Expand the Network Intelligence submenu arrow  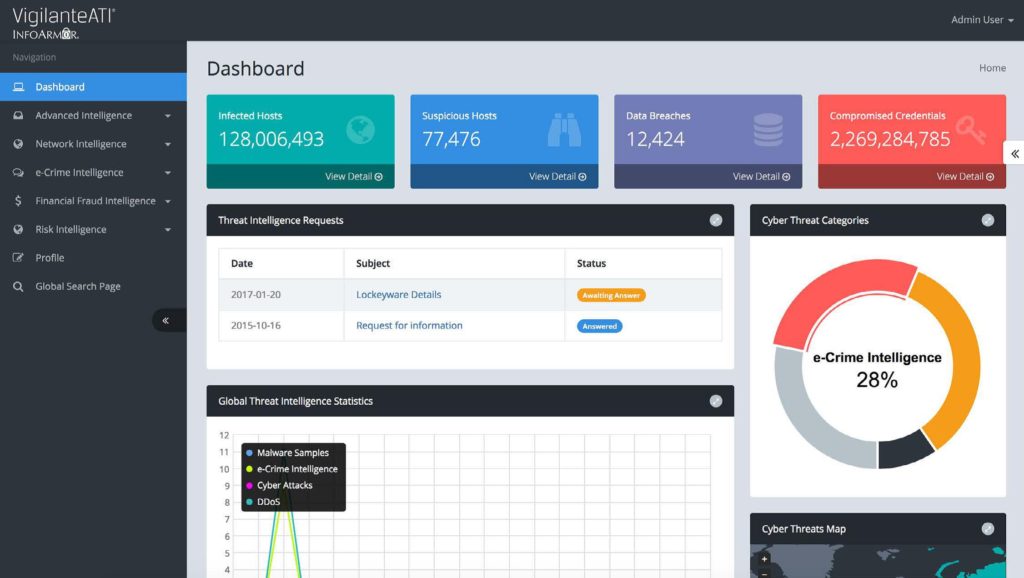point(168,144)
